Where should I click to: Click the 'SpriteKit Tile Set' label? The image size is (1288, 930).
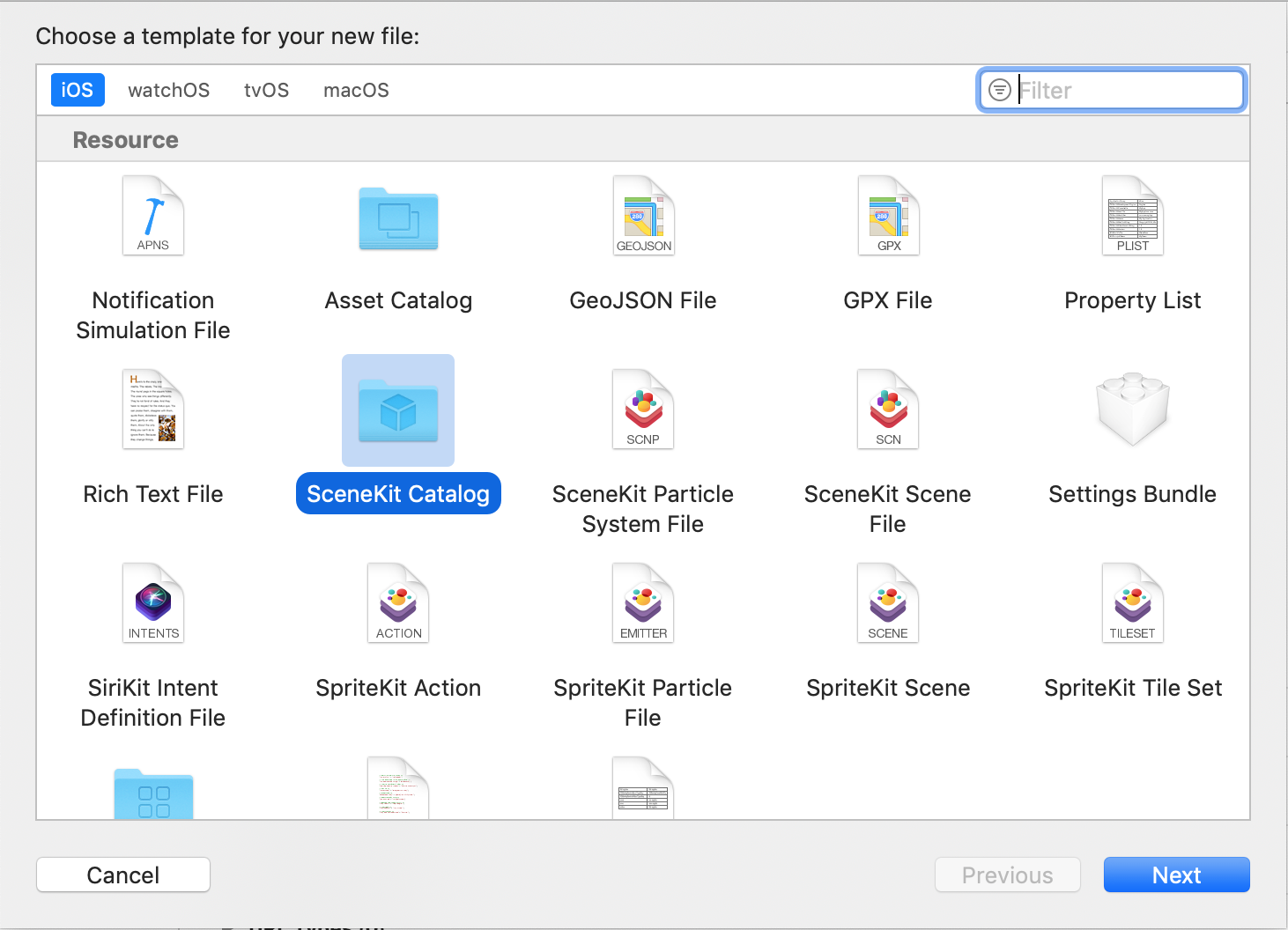[x=1133, y=689]
